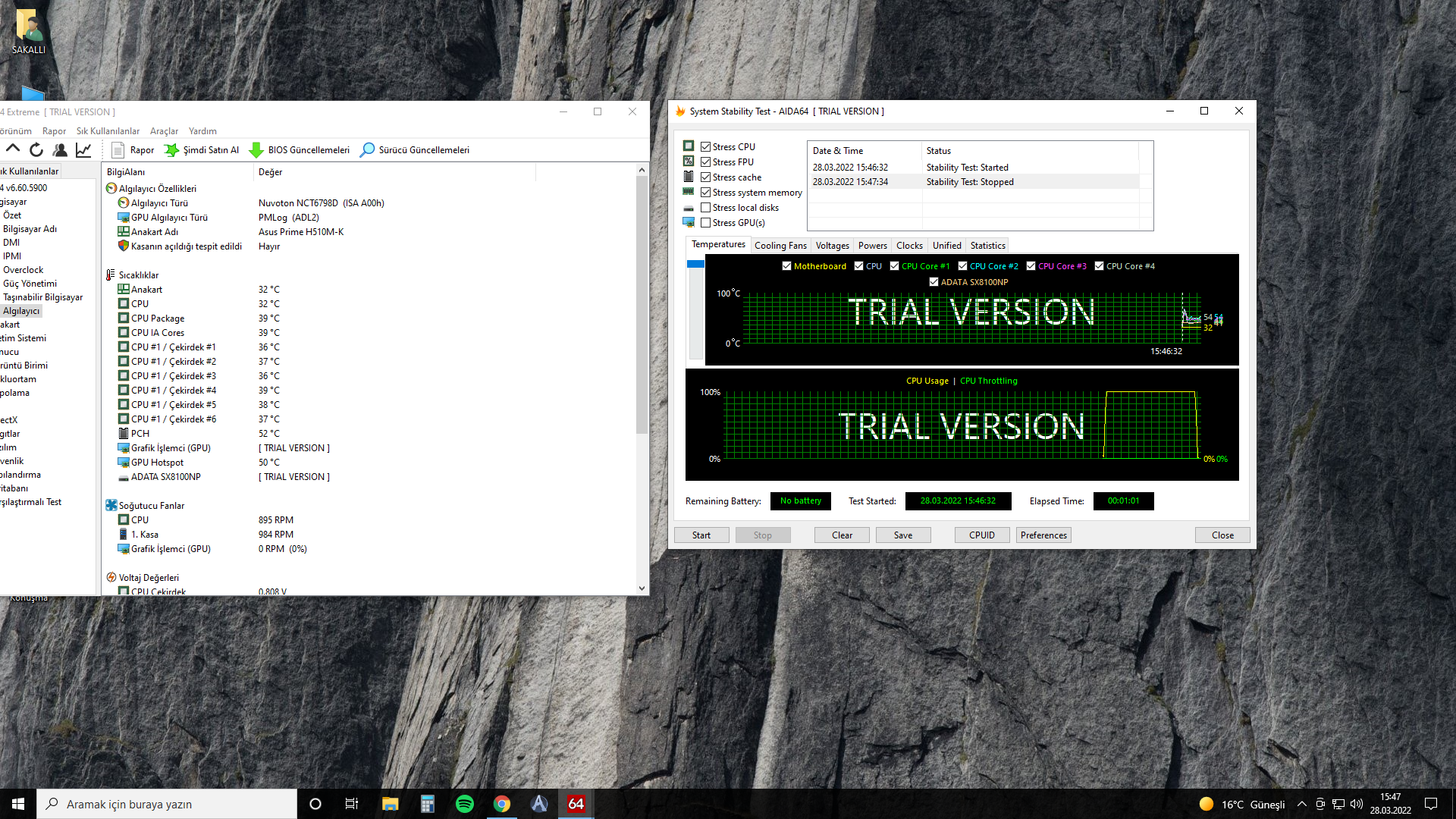Open File Explorer from the taskbar
This screenshot has height=819, width=1456.
coord(391,804)
